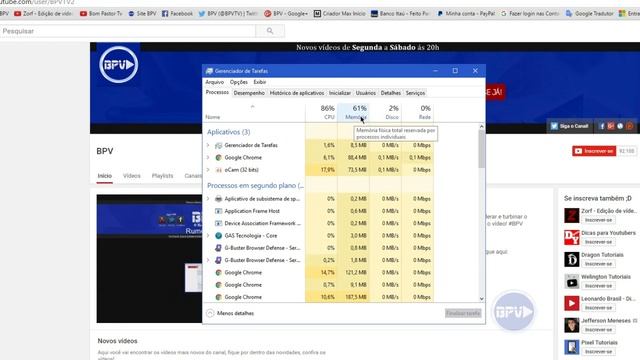Open the Dragon Tutoriais avatar
This screenshot has width=640, height=360.
click(x=571, y=259)
